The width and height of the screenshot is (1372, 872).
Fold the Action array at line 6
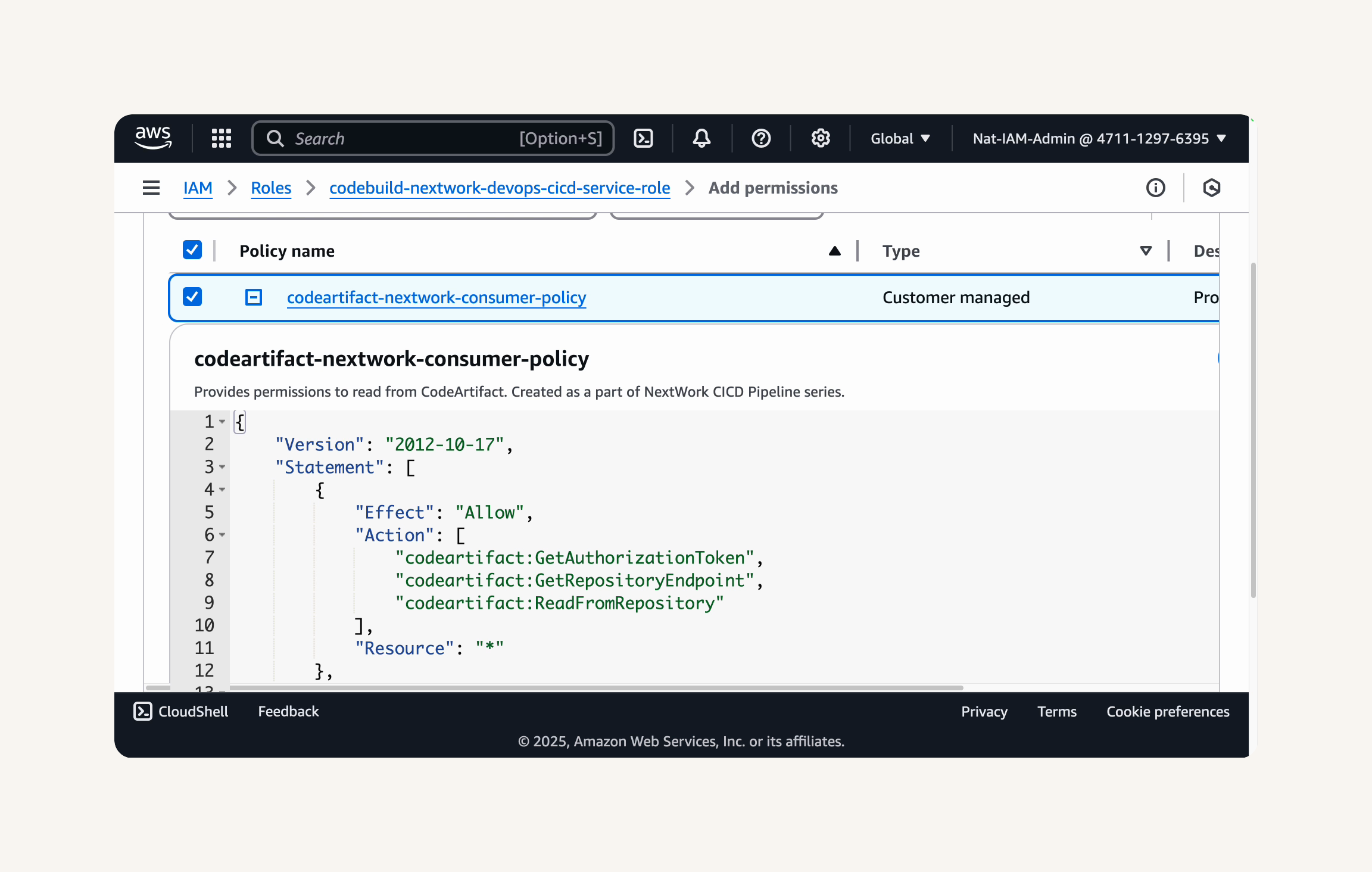coord(222,535)
